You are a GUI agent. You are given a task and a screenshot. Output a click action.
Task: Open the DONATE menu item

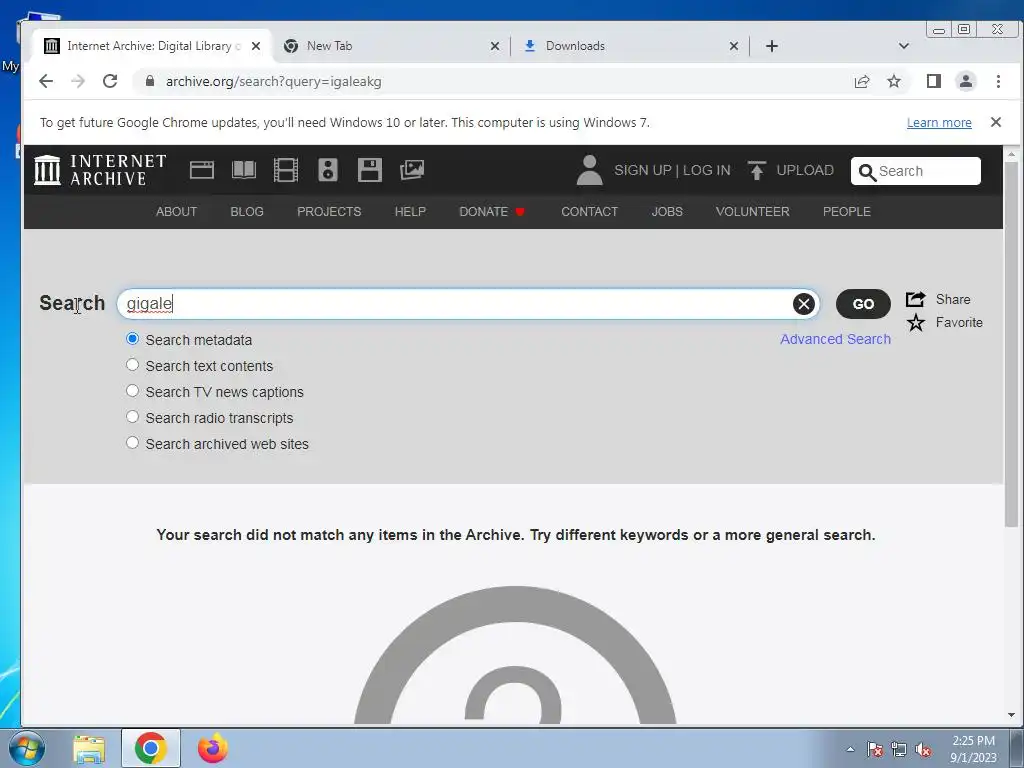coord(492,212)
